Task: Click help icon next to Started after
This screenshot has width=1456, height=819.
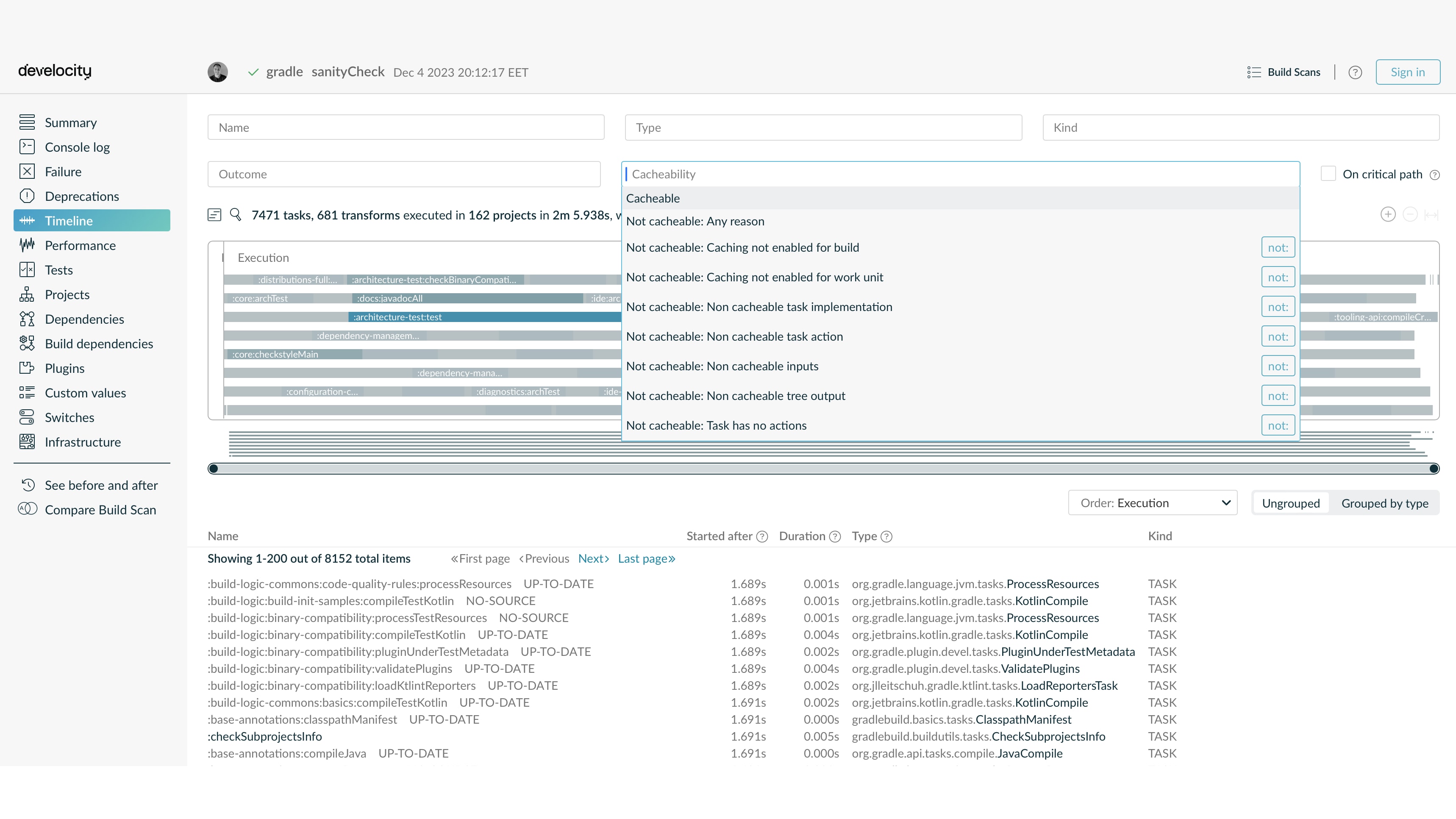Action: 762,536
